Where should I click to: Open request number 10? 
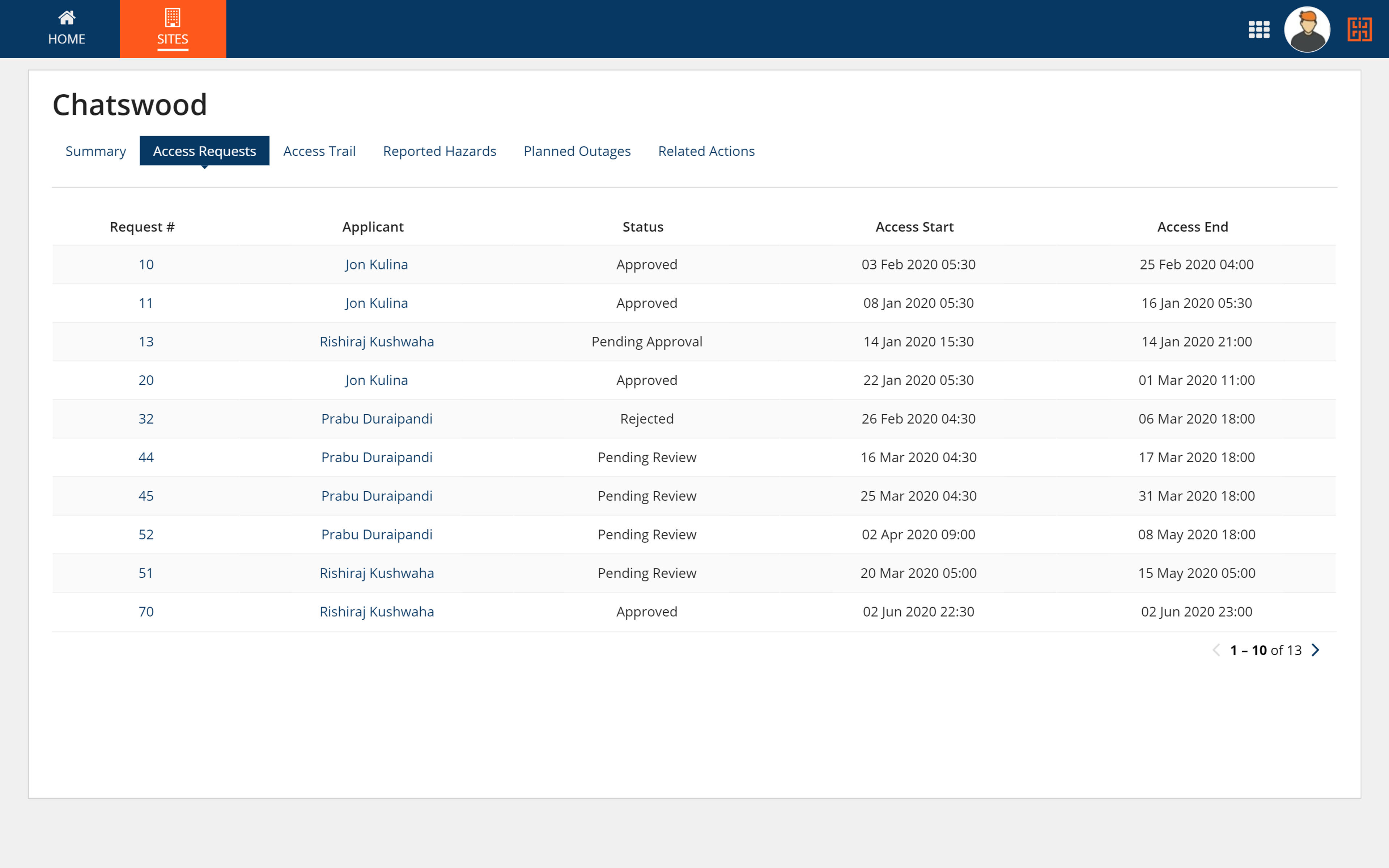(146, 265)
